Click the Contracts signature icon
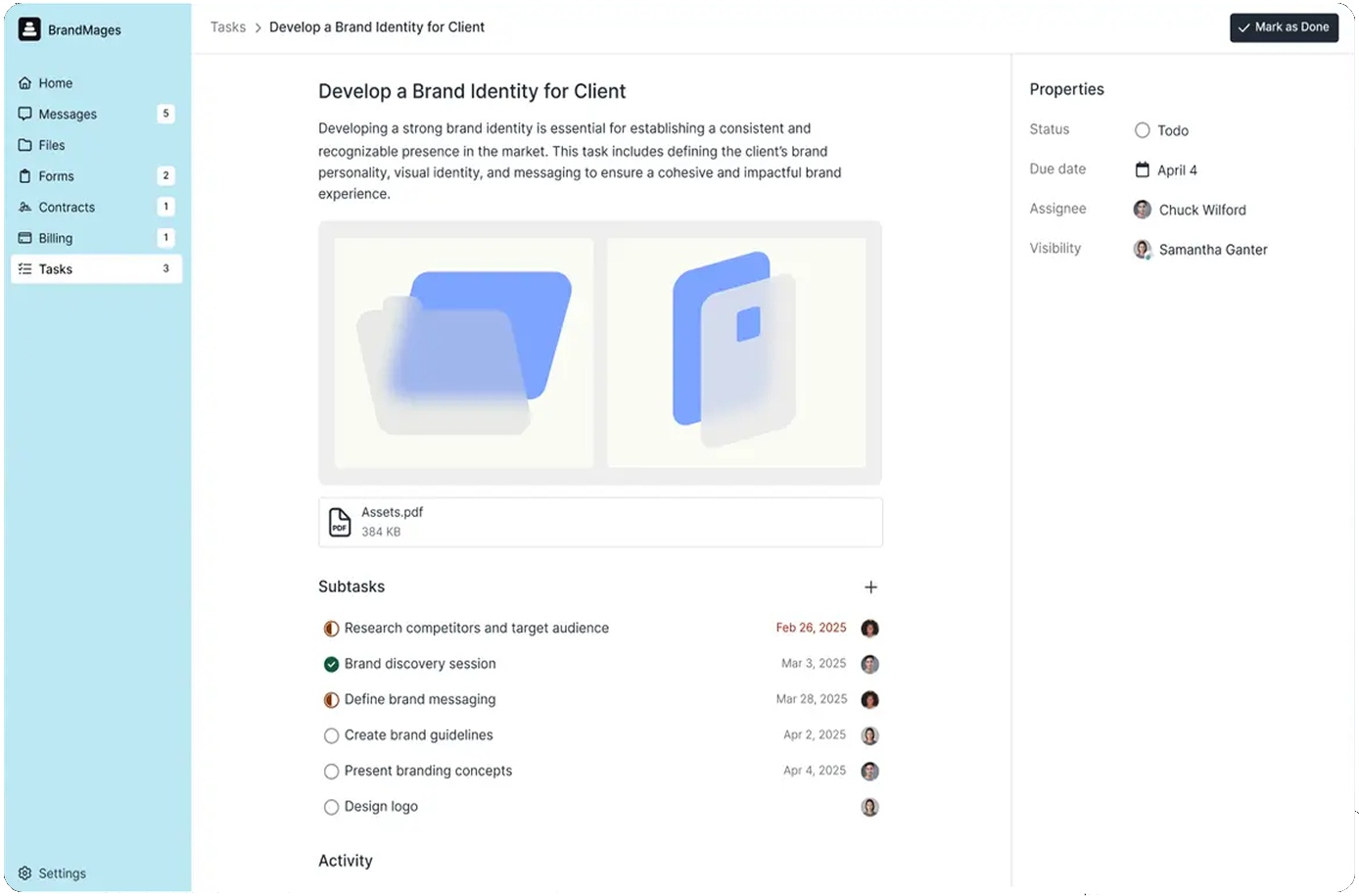This screenshot has width=1359, height=896. point(25,207)
